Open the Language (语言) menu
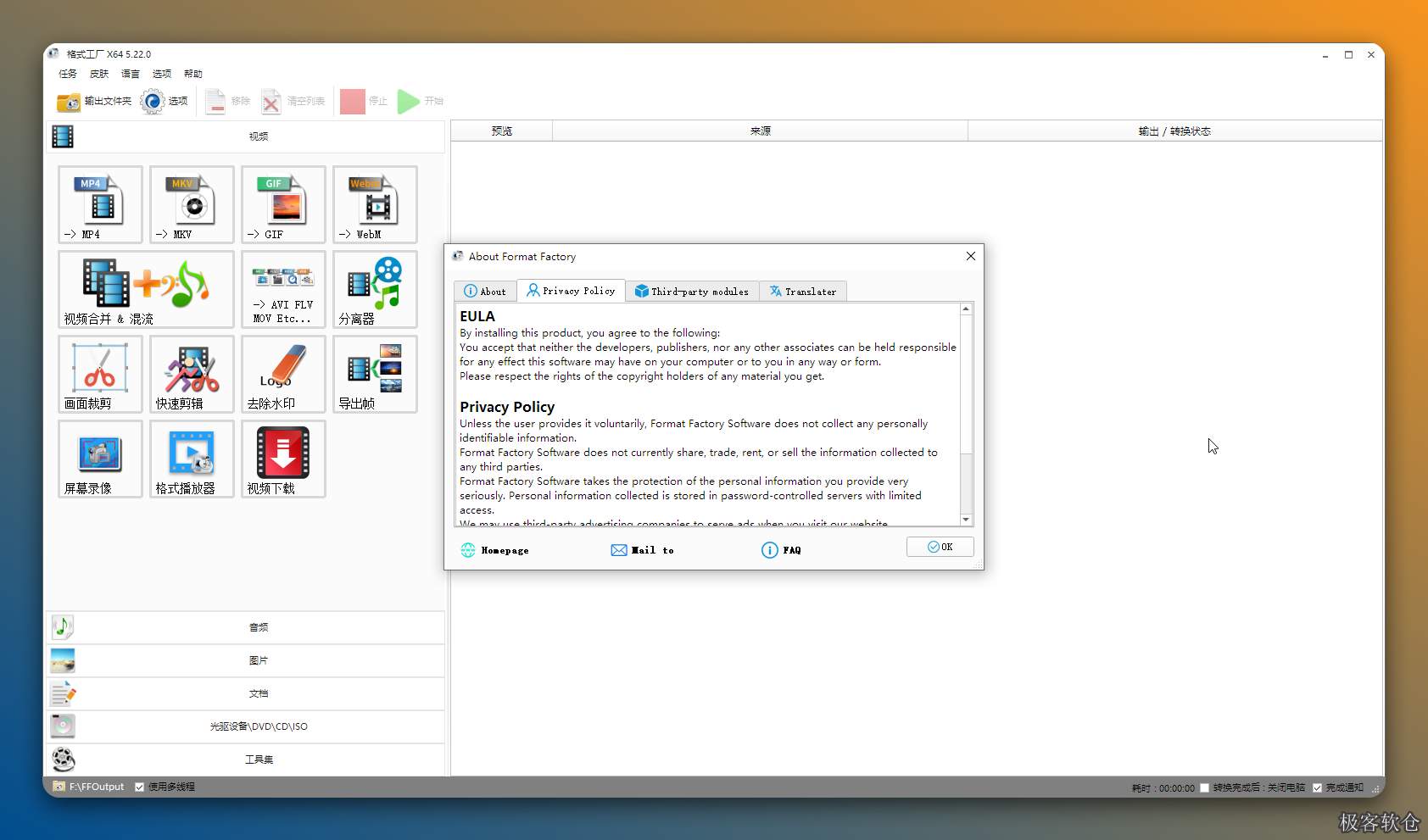This screenshot has height=840, width=1428. (x=131, y=74)
